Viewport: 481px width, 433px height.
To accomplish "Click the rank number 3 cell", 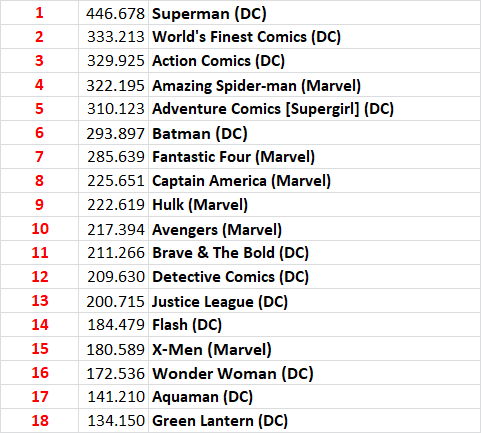I will pos(39,61).
